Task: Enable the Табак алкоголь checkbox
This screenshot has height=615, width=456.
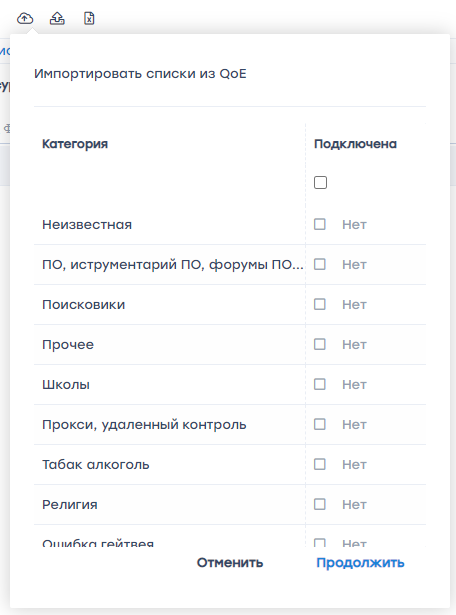Action: [x=320, y=464]
